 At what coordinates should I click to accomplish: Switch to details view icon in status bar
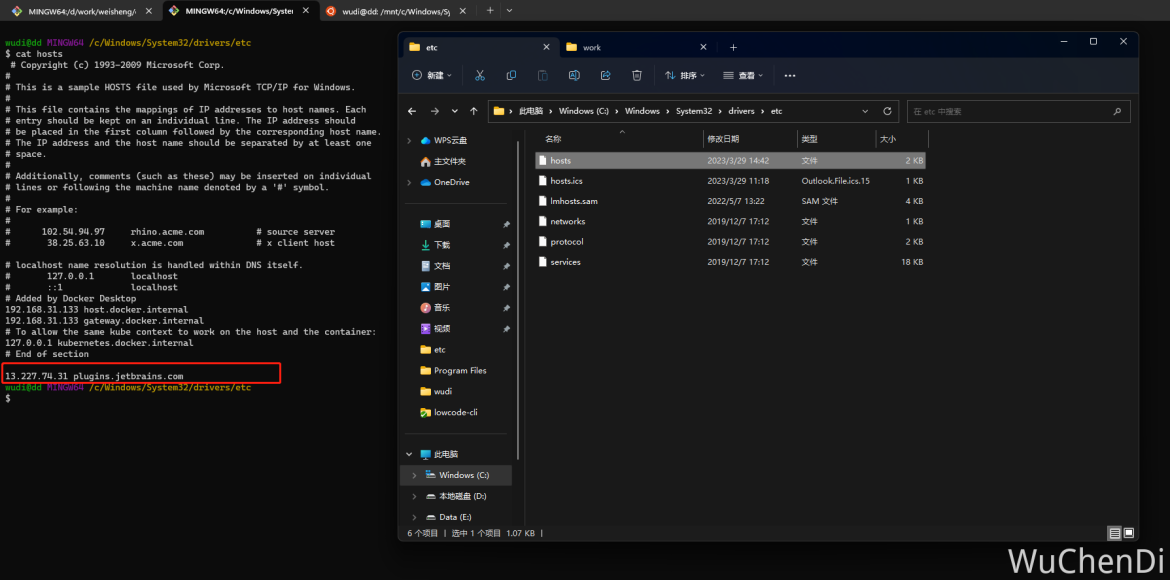click(x=1115, y=533)
